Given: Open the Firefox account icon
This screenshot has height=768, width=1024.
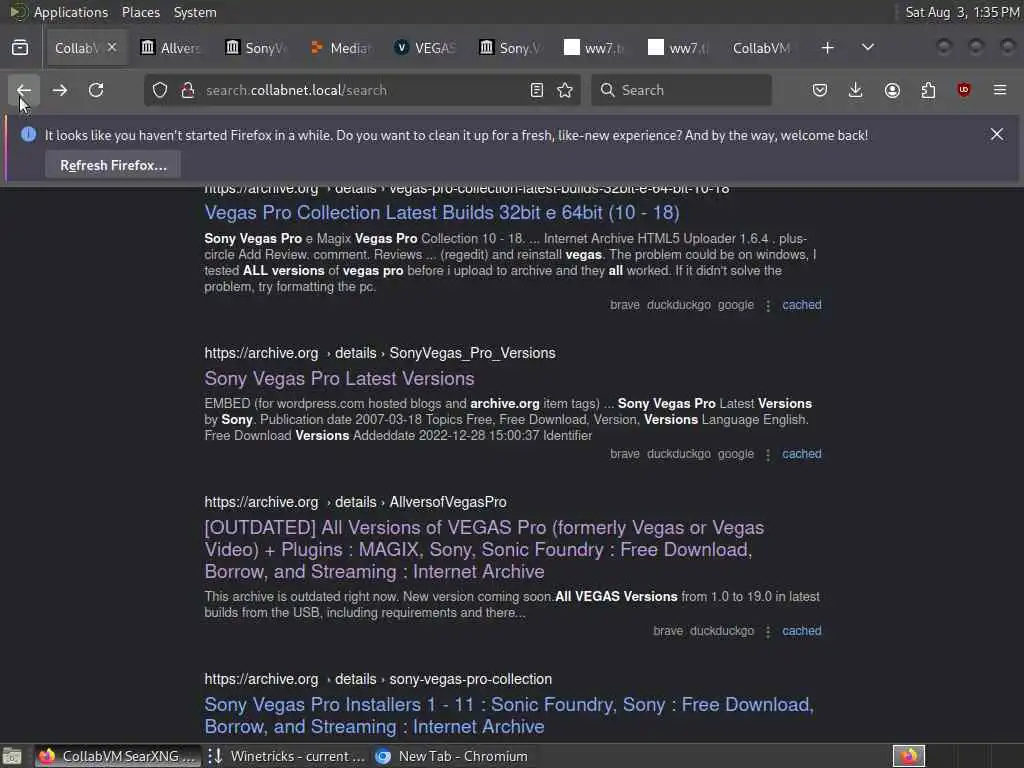Looking at the screenshot, I should (x=892, y=90).
